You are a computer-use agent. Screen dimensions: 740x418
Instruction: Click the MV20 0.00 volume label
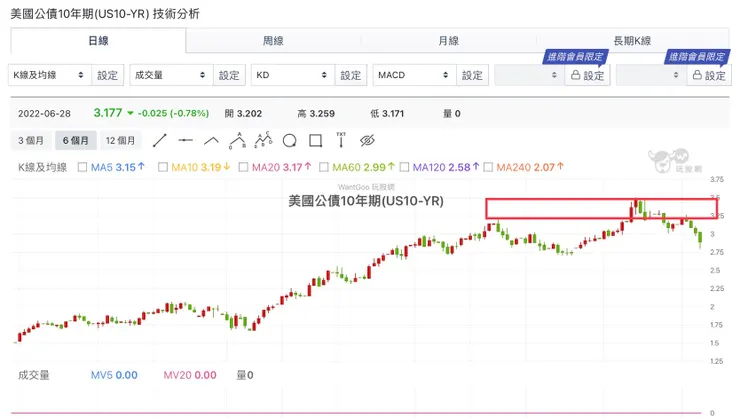point(190,376)
